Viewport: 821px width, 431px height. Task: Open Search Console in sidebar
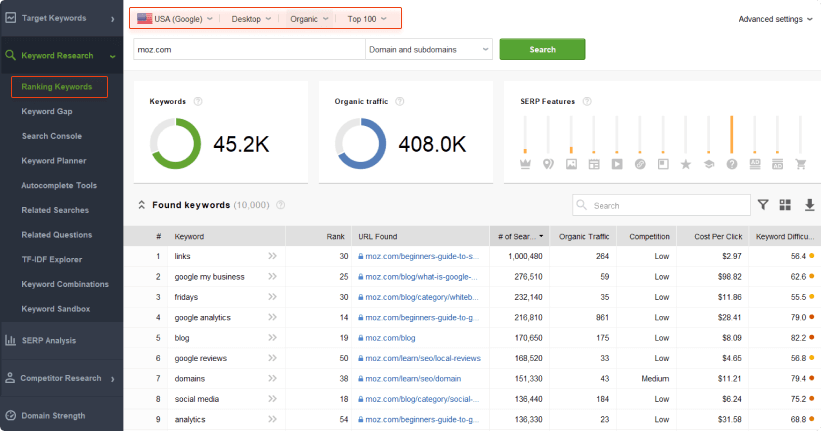(x=51, y=136)
